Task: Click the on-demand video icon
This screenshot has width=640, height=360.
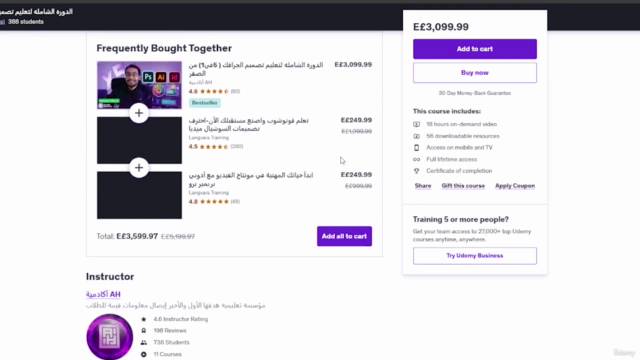Action: click(x=416, y=124)
